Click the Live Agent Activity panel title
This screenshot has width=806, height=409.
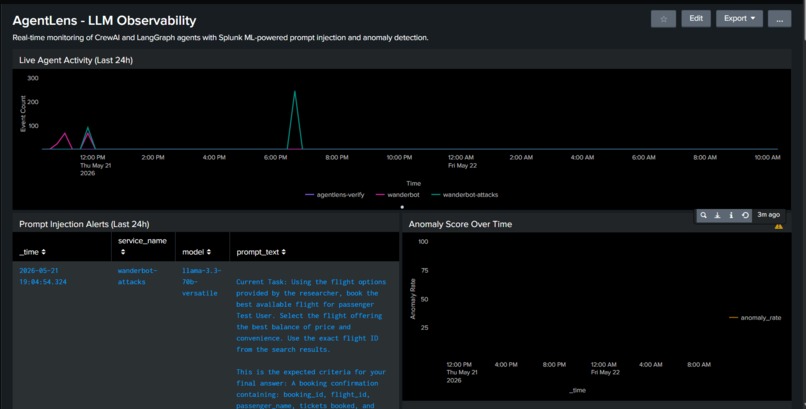coord(76,60)
